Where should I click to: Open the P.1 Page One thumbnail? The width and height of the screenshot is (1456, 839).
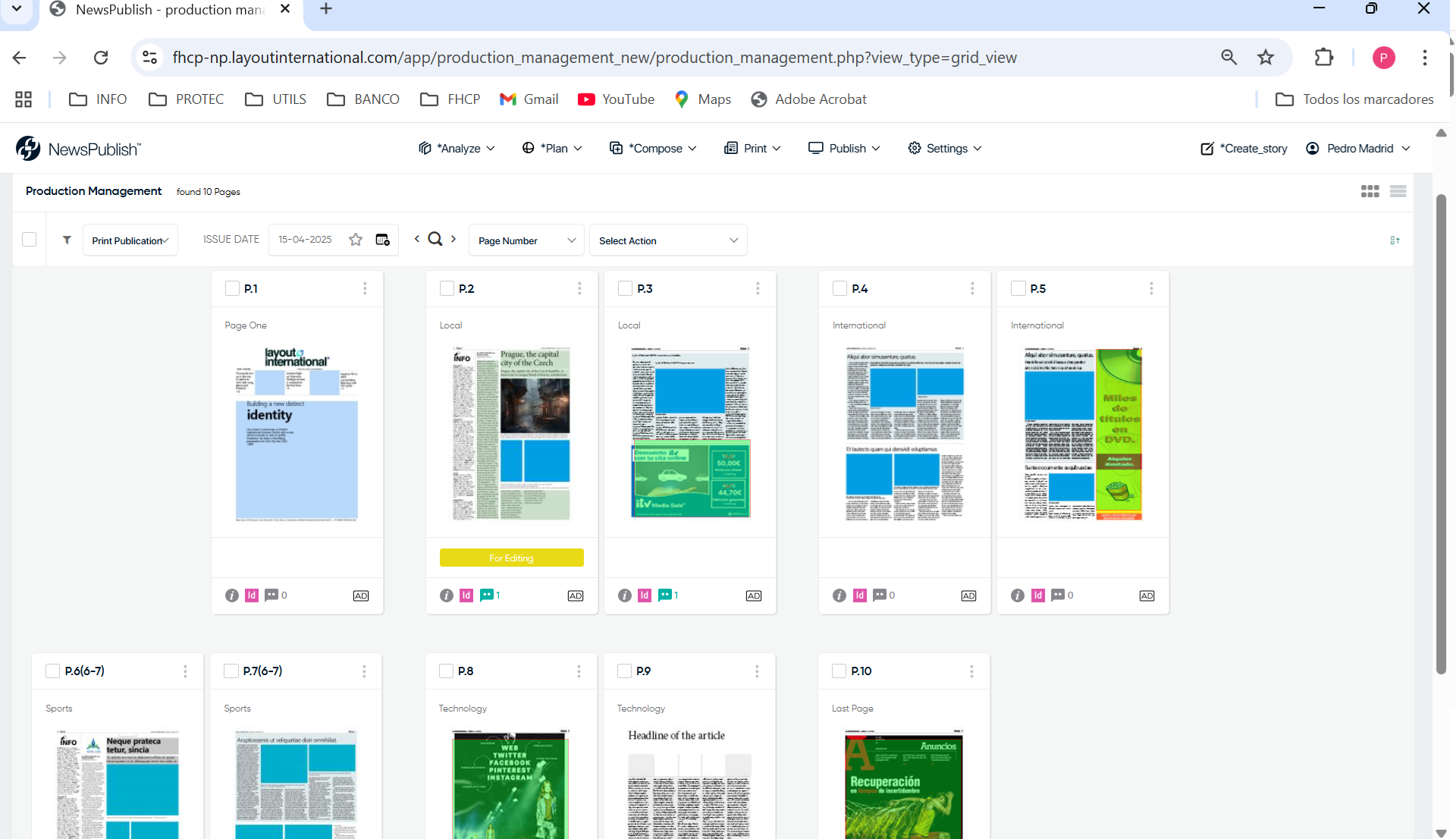click(297, 433)
